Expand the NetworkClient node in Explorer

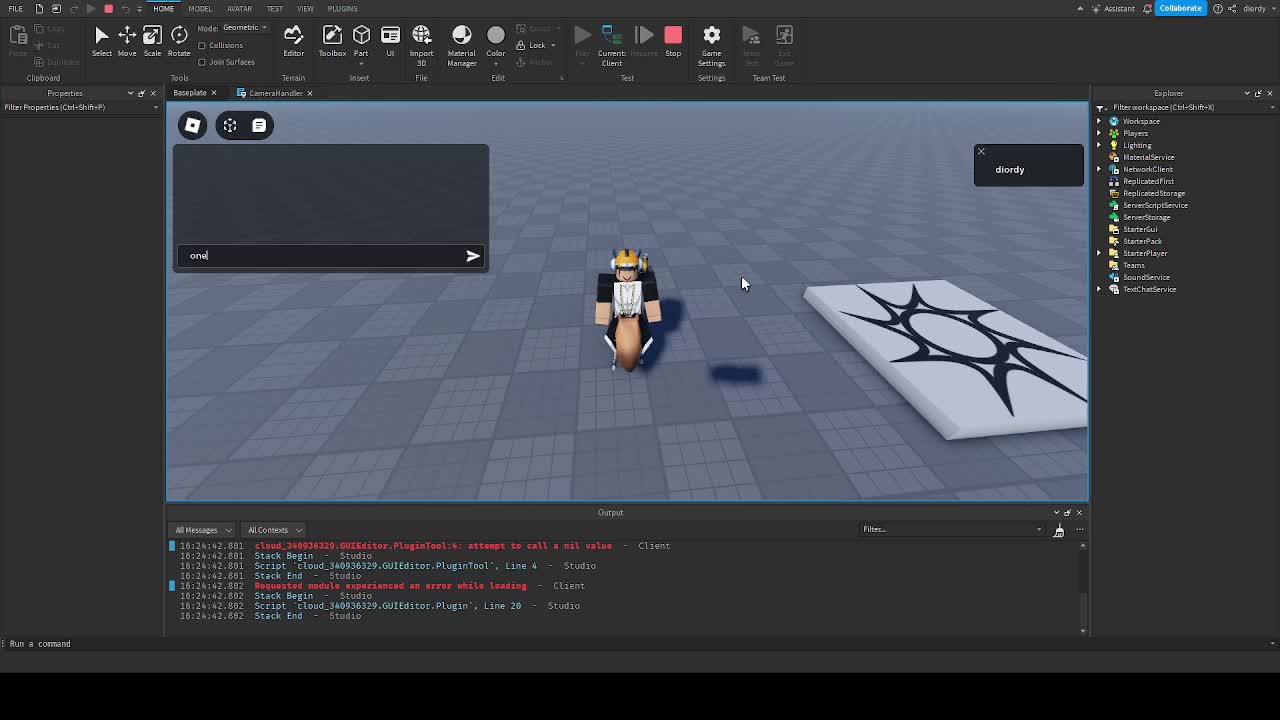(1099, 169)
